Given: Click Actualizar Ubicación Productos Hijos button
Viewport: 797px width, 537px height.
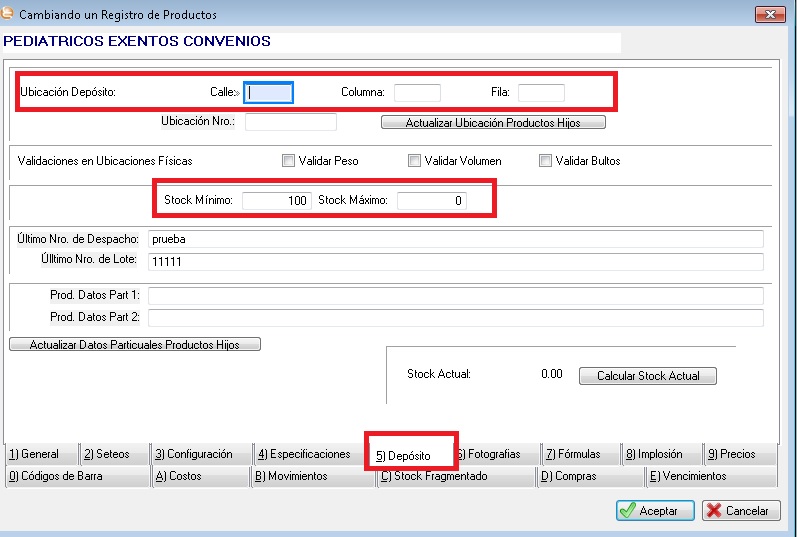Looking at the screenshot, I should click(x=493, y=123).
